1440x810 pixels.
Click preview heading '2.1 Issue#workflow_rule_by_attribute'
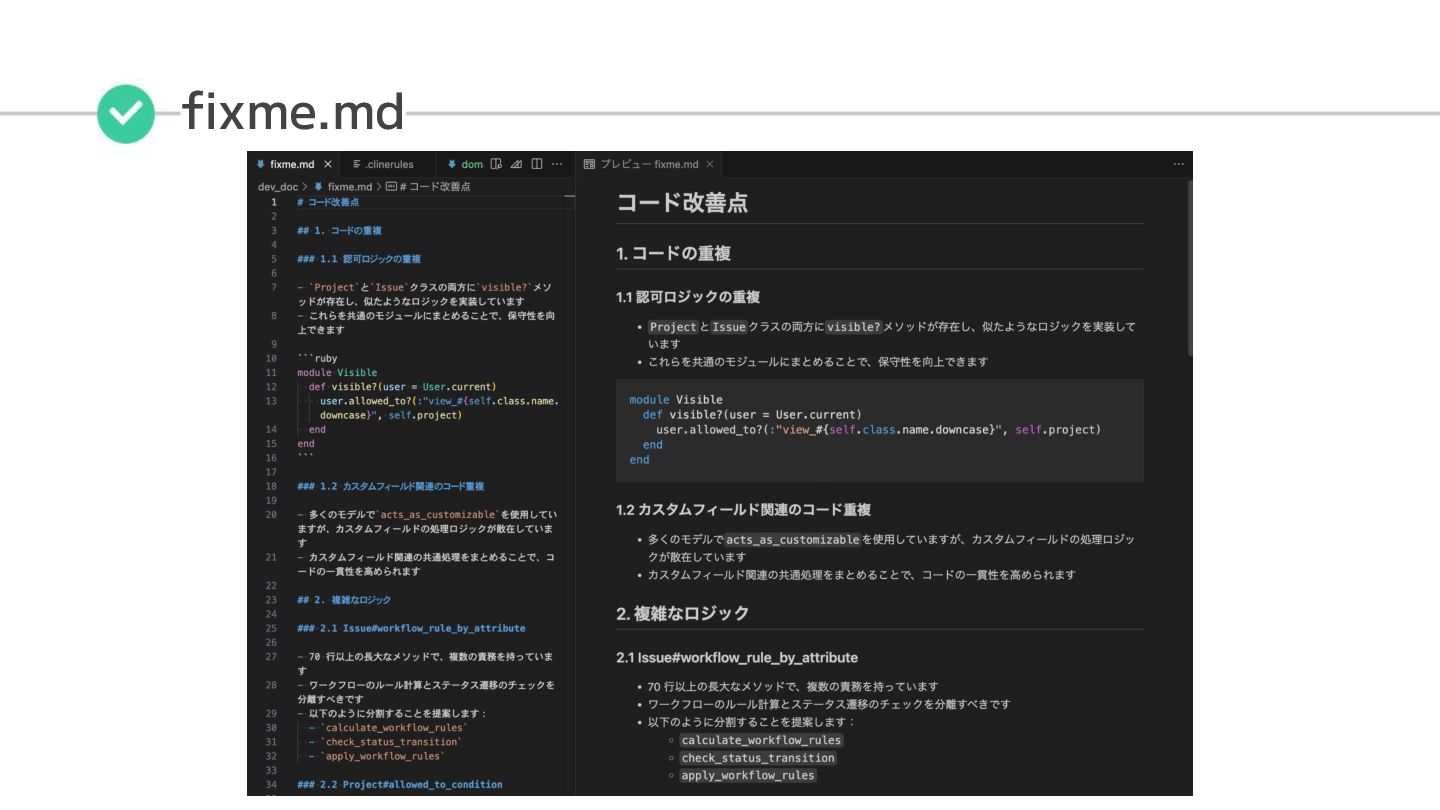coord(737,657)
